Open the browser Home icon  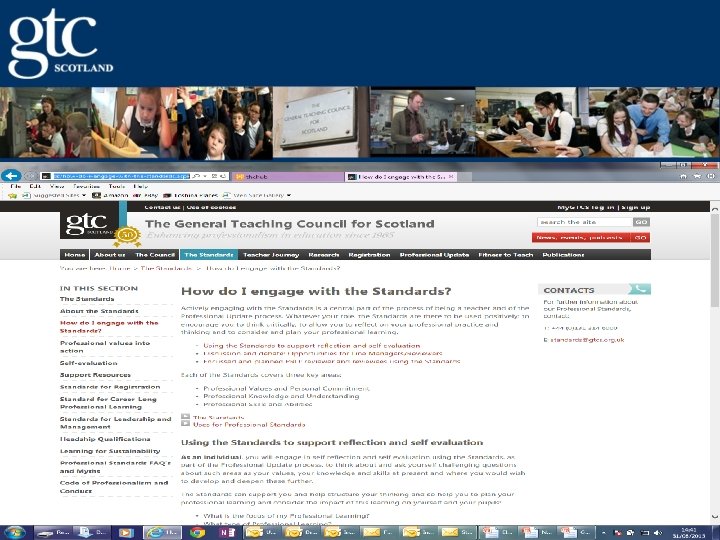tap(683, 176)
